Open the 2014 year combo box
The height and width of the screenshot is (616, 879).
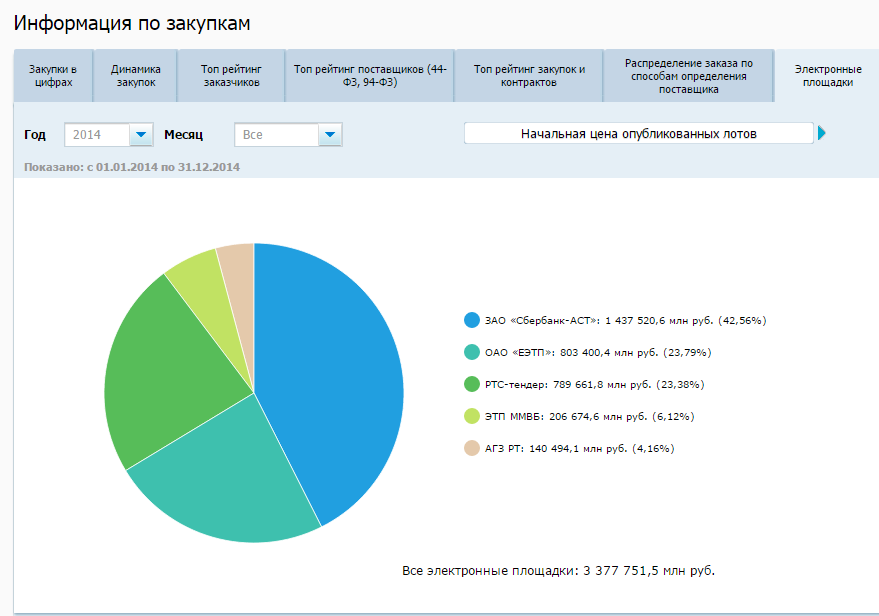(x=109, y=135)
